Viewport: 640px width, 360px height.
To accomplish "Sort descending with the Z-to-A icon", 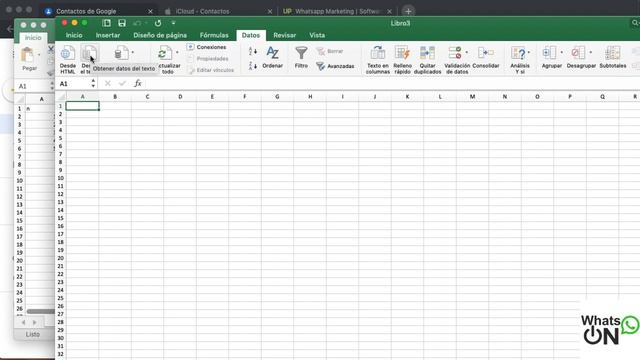I will [x=253, y=65].
